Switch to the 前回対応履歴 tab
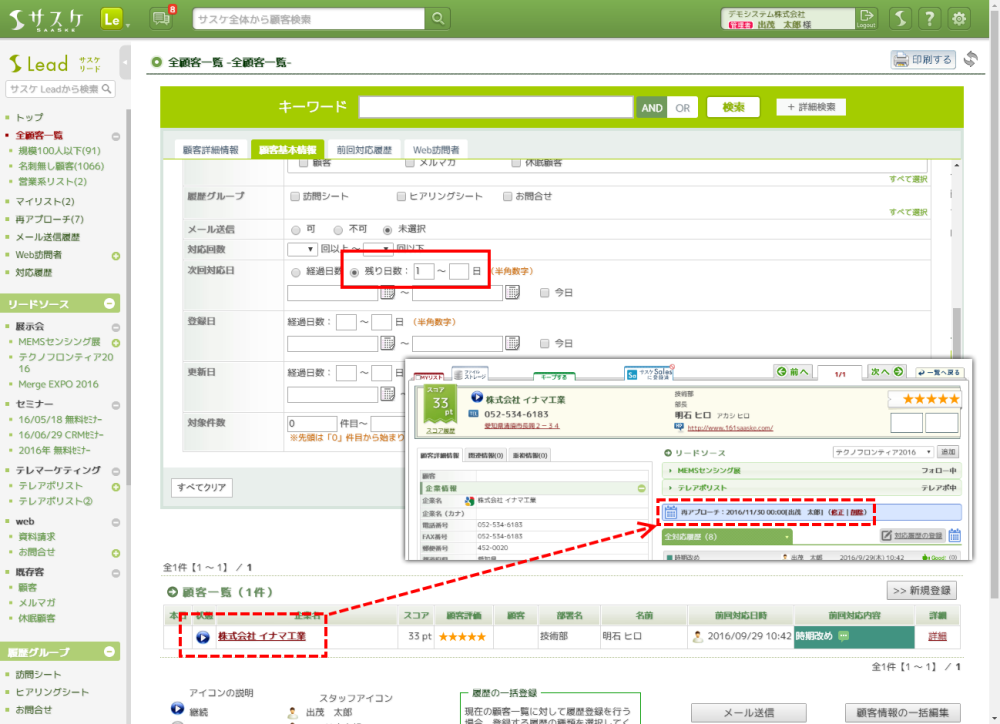Viewport: 1000px width, 724px height. [364, 149]
